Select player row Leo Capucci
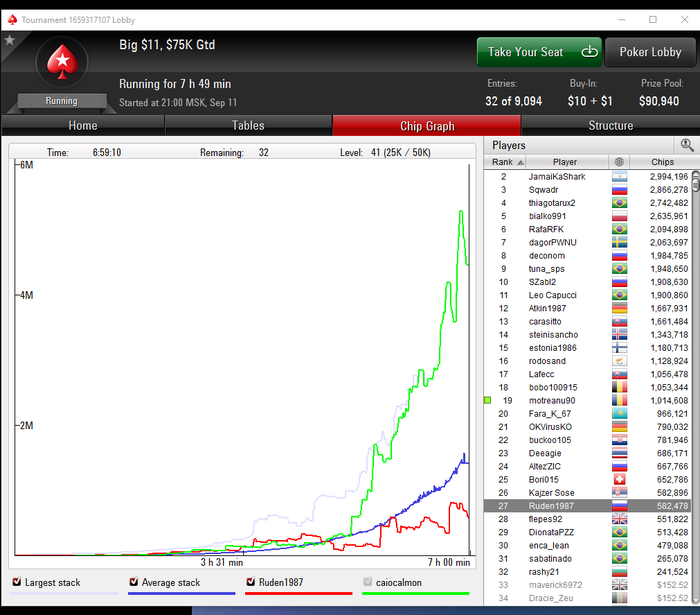The height and width of the screenshot is (615, 700). tap(588, 295)
